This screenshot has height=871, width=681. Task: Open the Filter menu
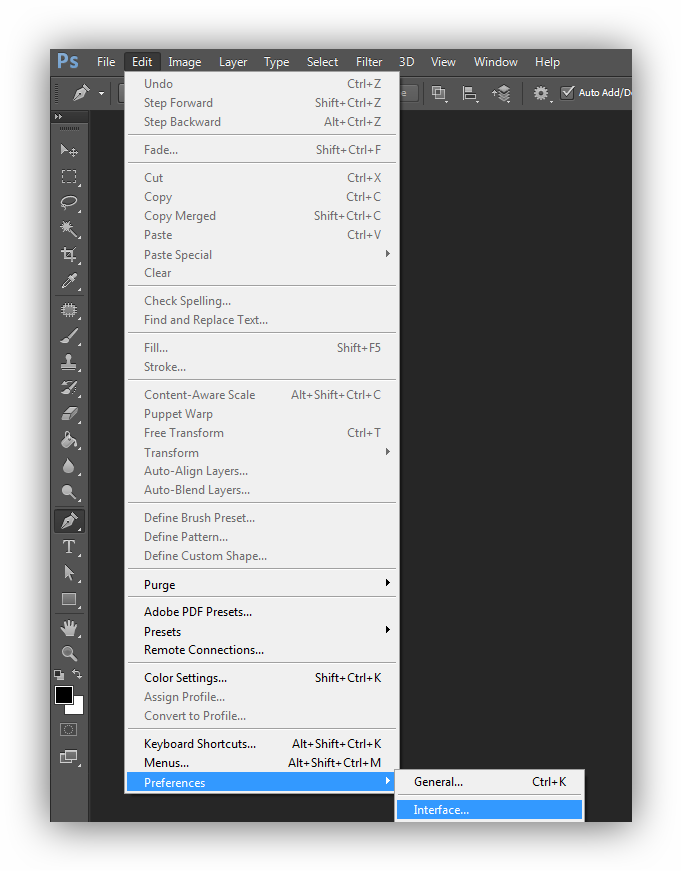pyautogui.click(x=369, y=62)
